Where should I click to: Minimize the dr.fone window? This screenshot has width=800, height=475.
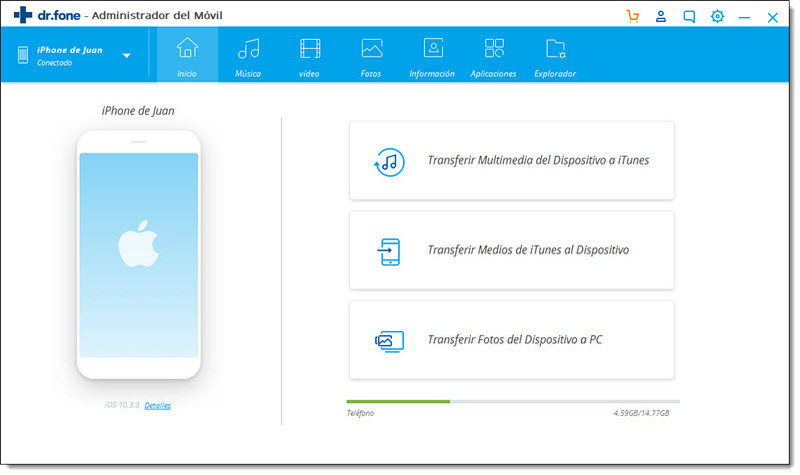point(744,17)
